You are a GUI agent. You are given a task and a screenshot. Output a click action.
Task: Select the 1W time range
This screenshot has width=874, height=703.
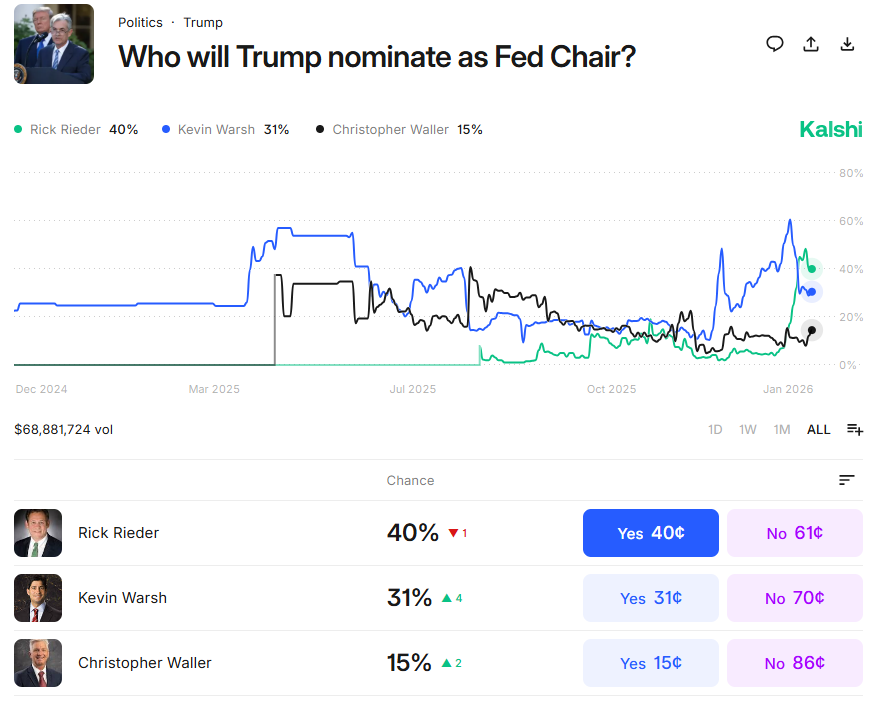click(748, 429)
